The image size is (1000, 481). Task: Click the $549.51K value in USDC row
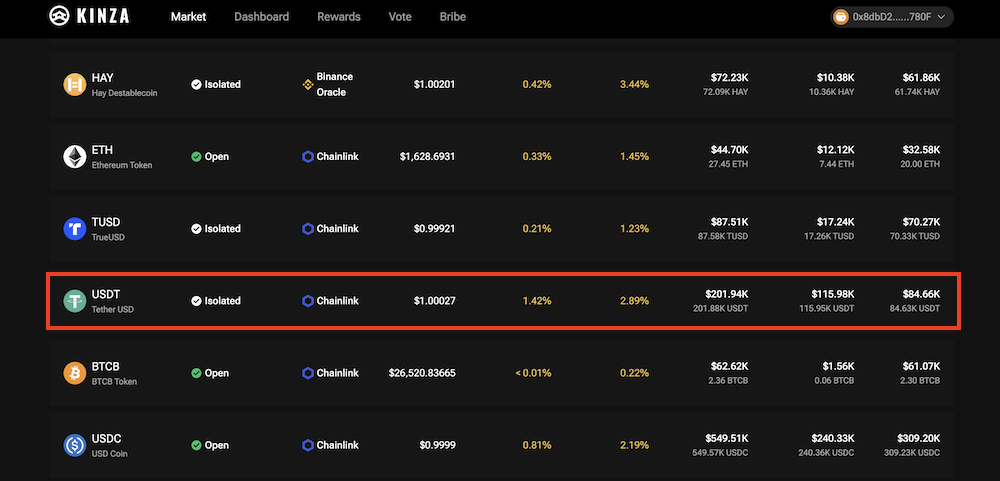(727, 438)
